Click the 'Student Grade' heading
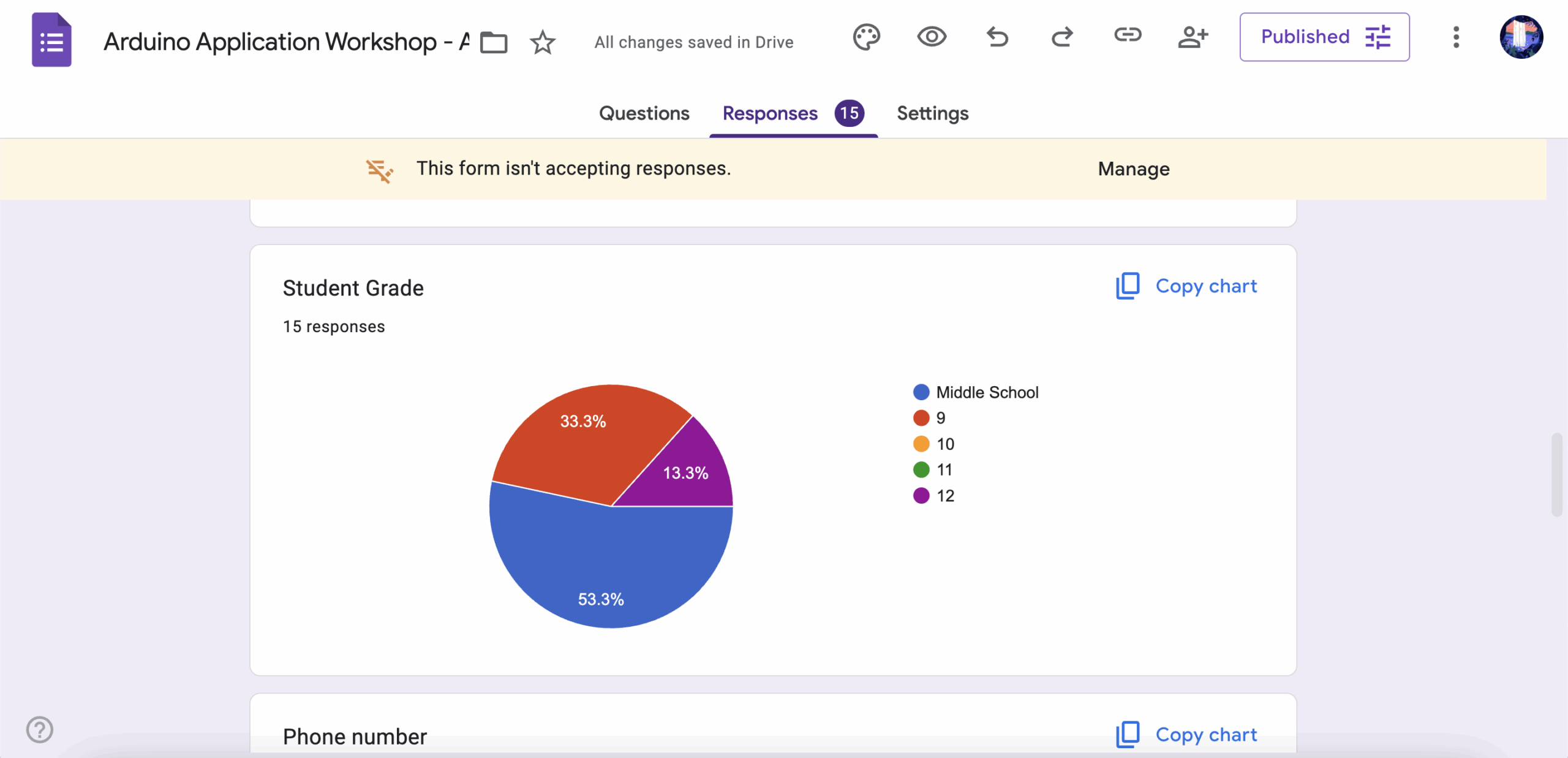 click(353, 288)
